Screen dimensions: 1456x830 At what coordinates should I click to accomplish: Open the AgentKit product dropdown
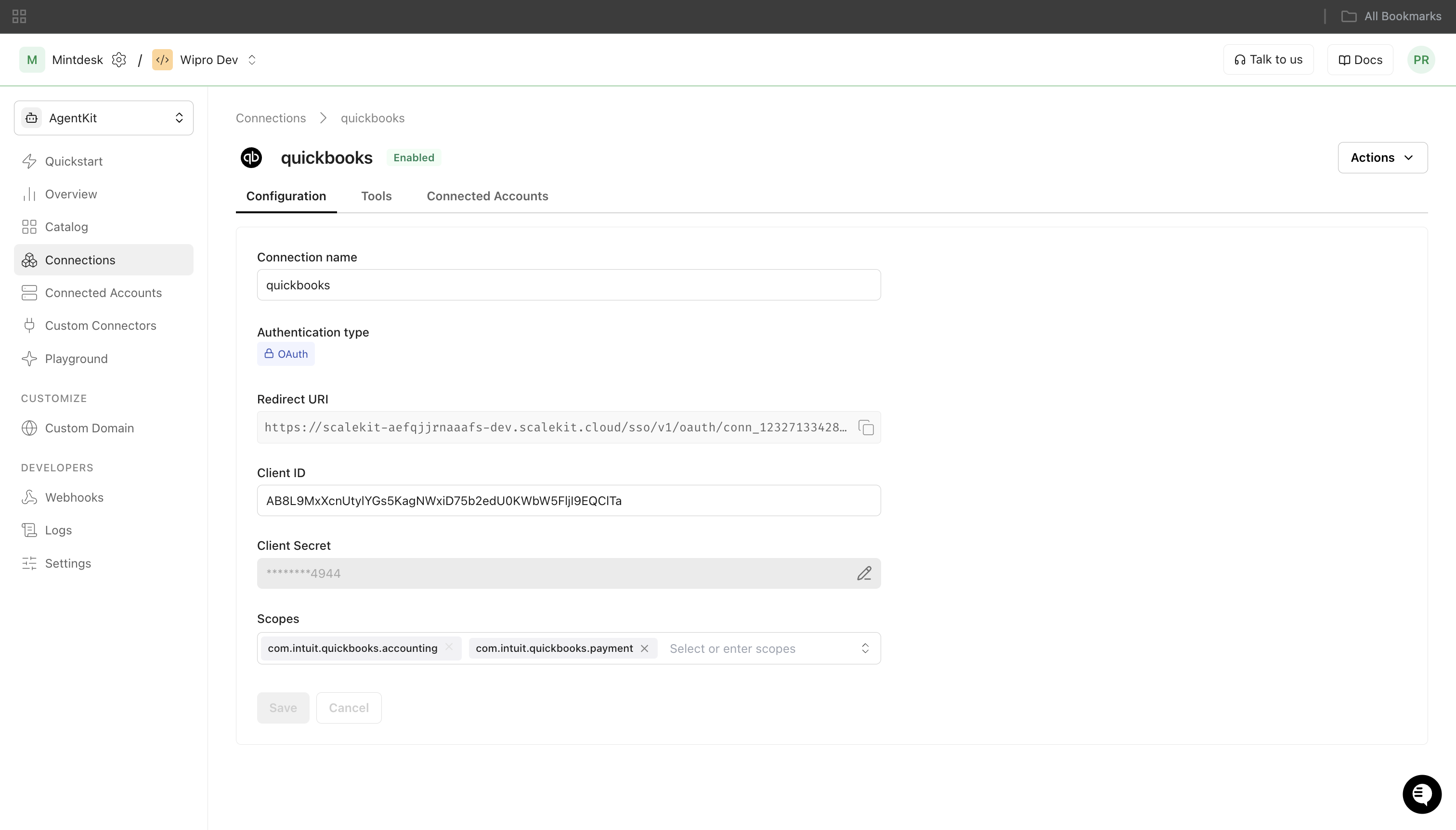[104, 118]
